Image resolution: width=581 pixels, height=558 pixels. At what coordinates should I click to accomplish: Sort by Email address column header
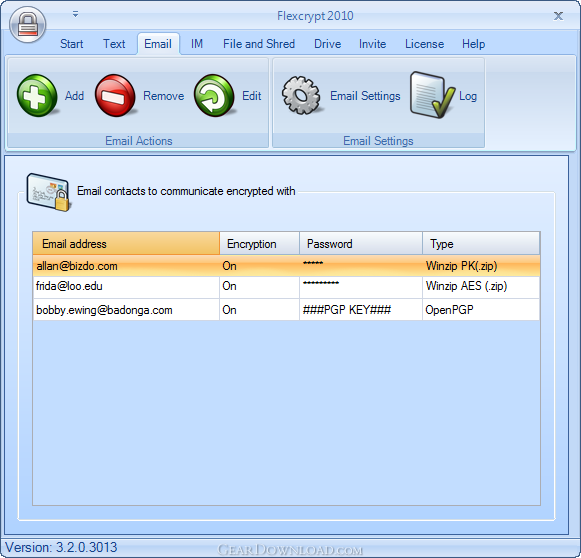pos(126,243)
